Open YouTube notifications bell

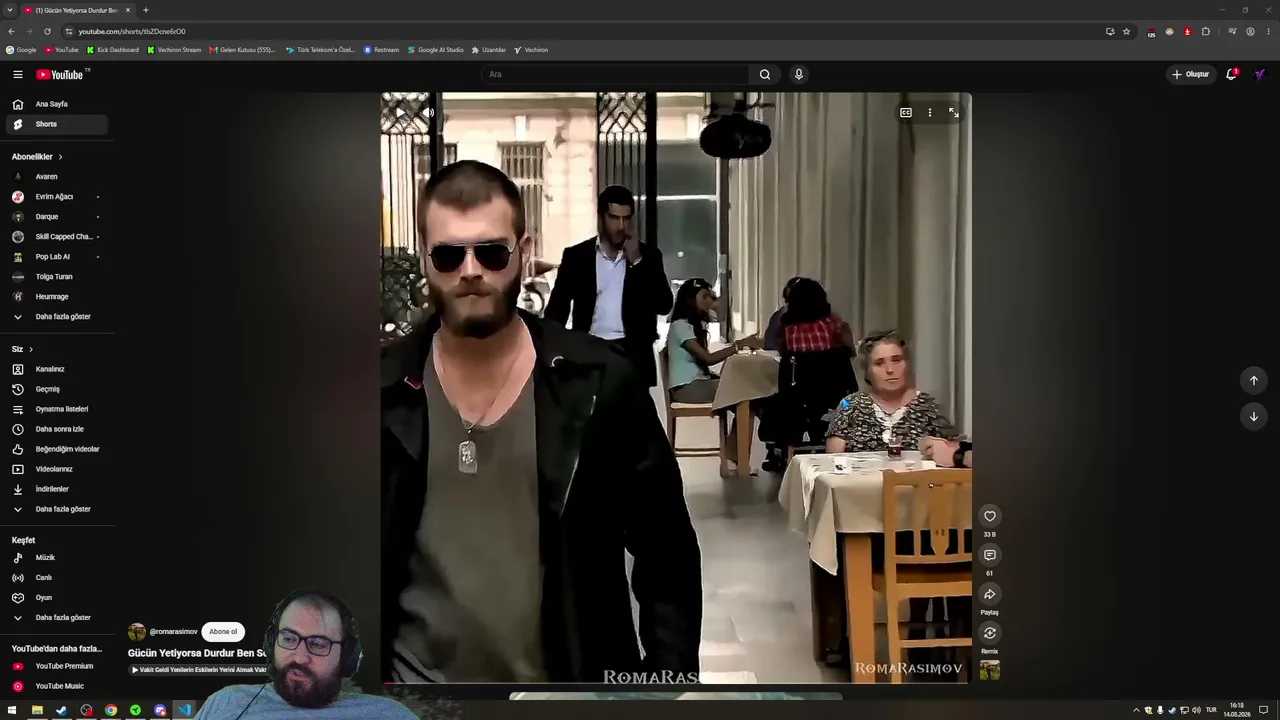click(x=1232, y=74)
